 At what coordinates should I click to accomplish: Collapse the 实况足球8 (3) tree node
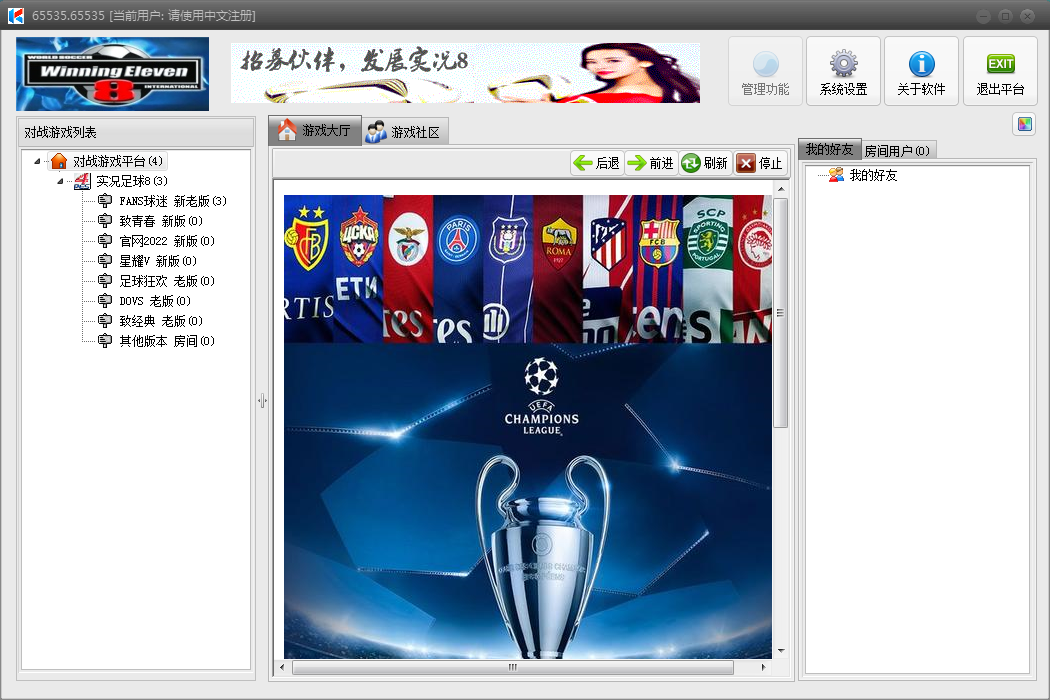coord(60,182)
